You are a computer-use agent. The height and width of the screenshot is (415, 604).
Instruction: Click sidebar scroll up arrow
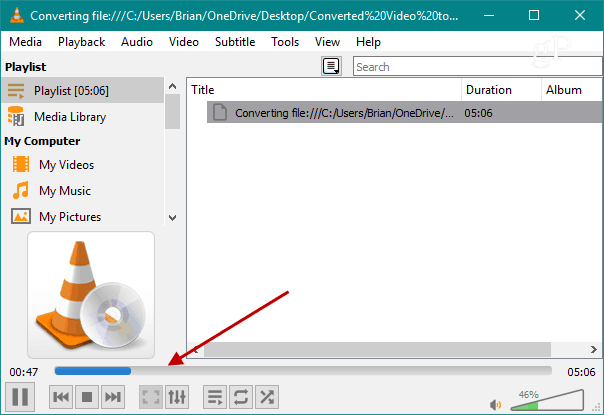click(x=173, y=86)
